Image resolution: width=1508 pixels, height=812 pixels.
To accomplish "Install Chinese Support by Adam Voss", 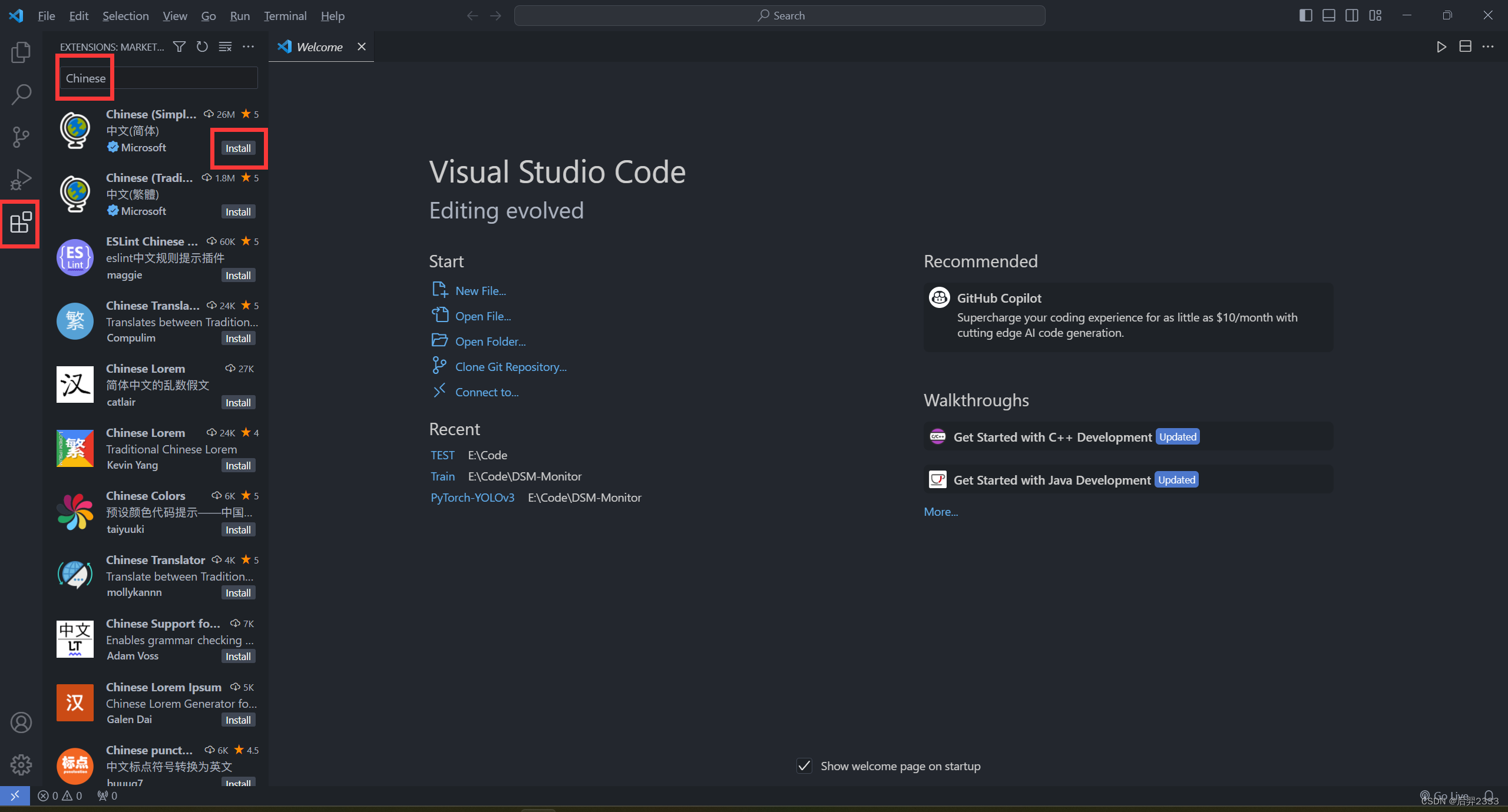I will tap(238, 656).
